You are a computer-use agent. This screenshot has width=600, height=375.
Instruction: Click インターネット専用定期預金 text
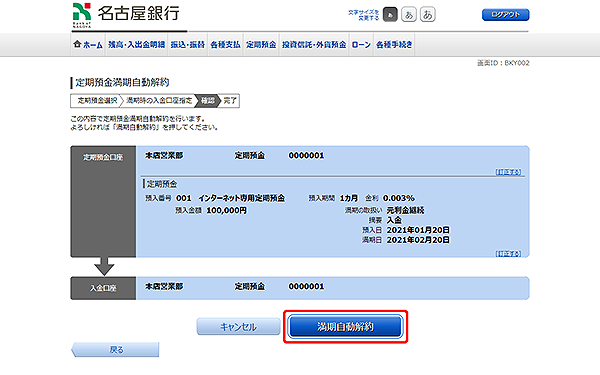(x=241, y=198)
